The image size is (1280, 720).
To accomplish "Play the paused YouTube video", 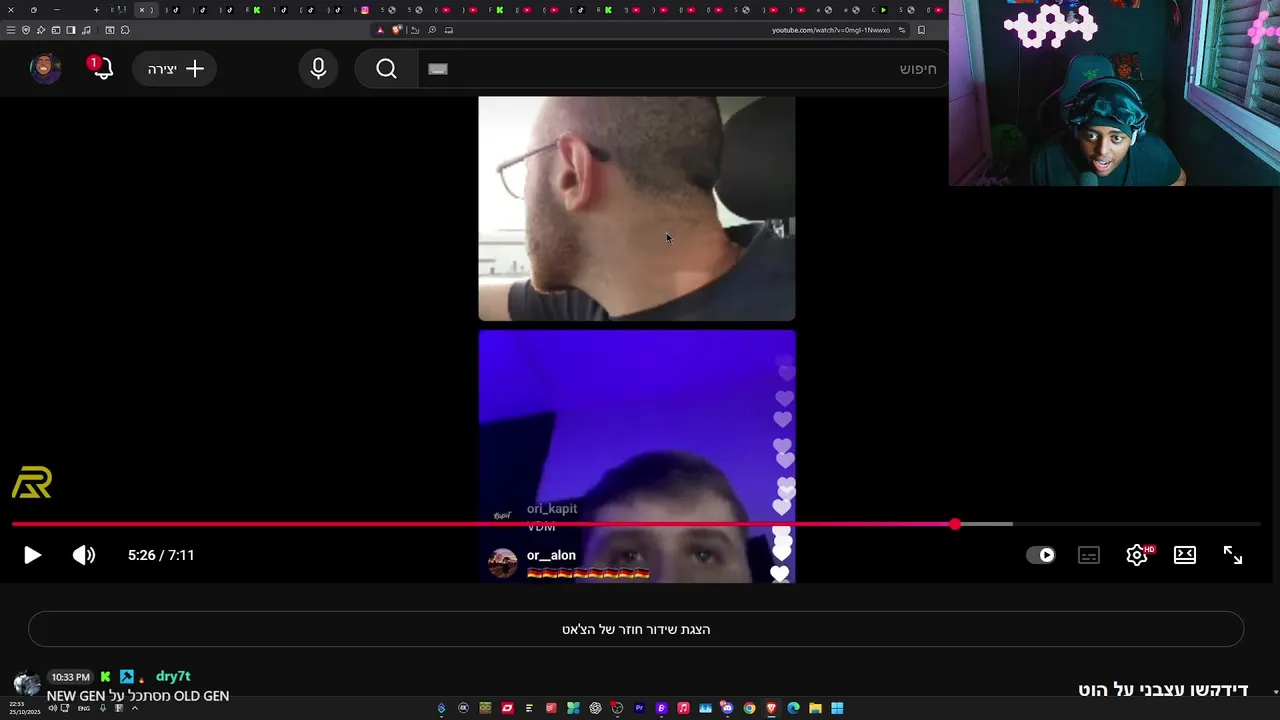I will 32,555.
